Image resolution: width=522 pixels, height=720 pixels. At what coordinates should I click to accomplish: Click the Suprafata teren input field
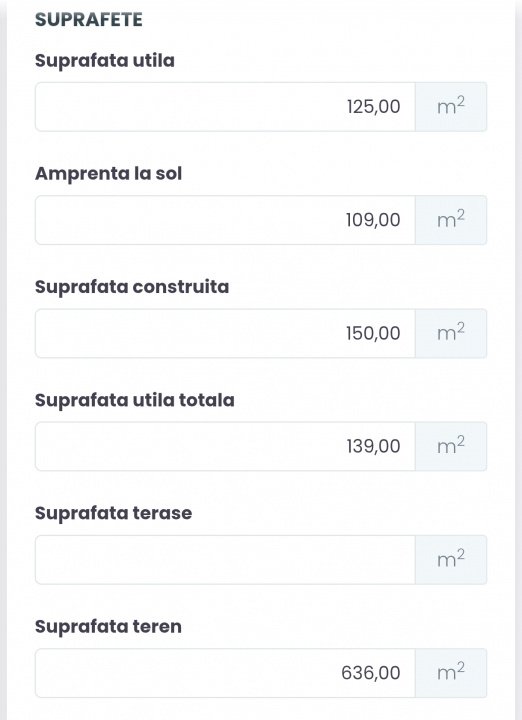[x=225, y=673]
